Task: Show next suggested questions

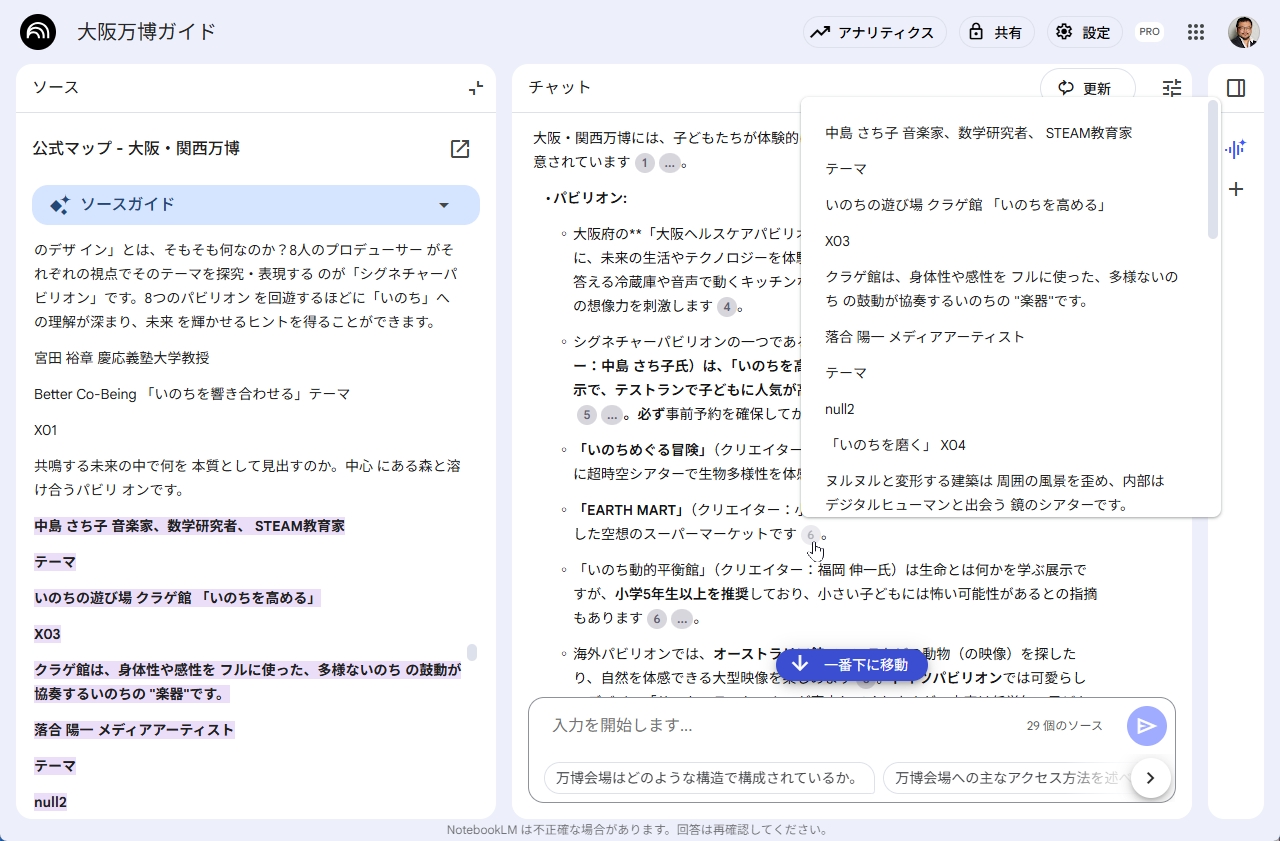Action: pos(1150,777)
